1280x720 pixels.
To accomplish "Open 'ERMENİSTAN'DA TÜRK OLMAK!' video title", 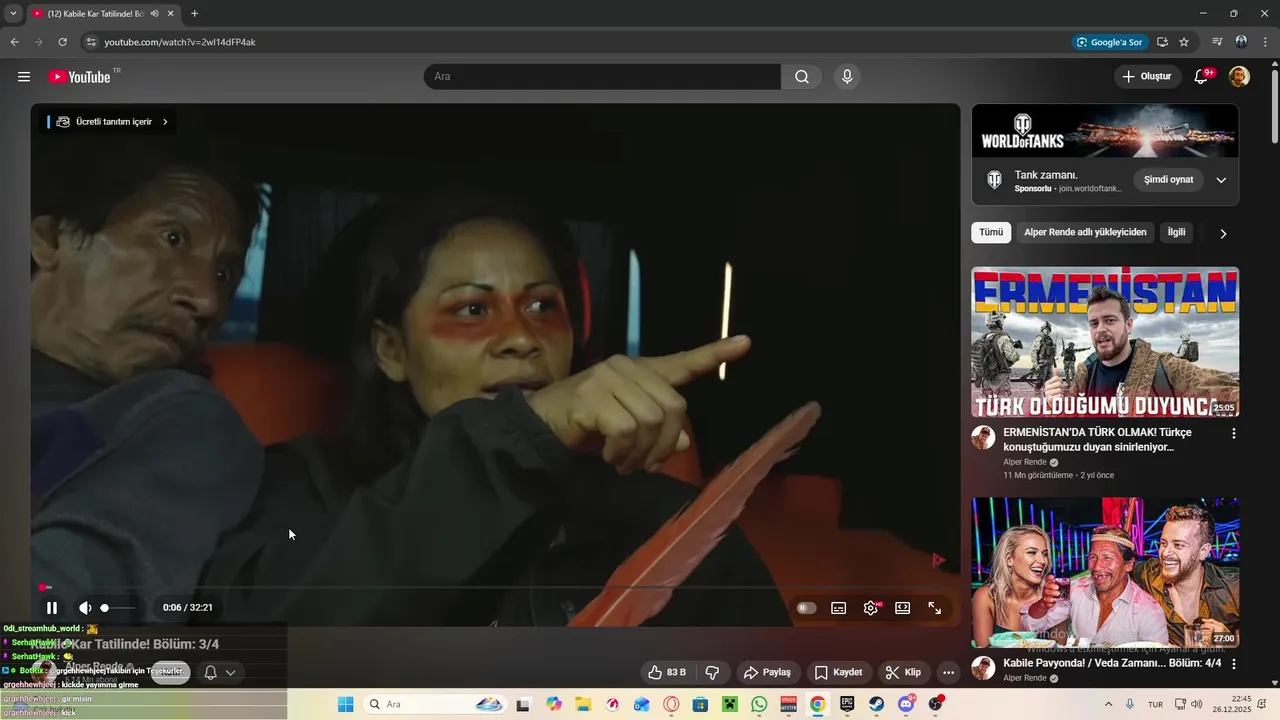I will click(1097, 440).
